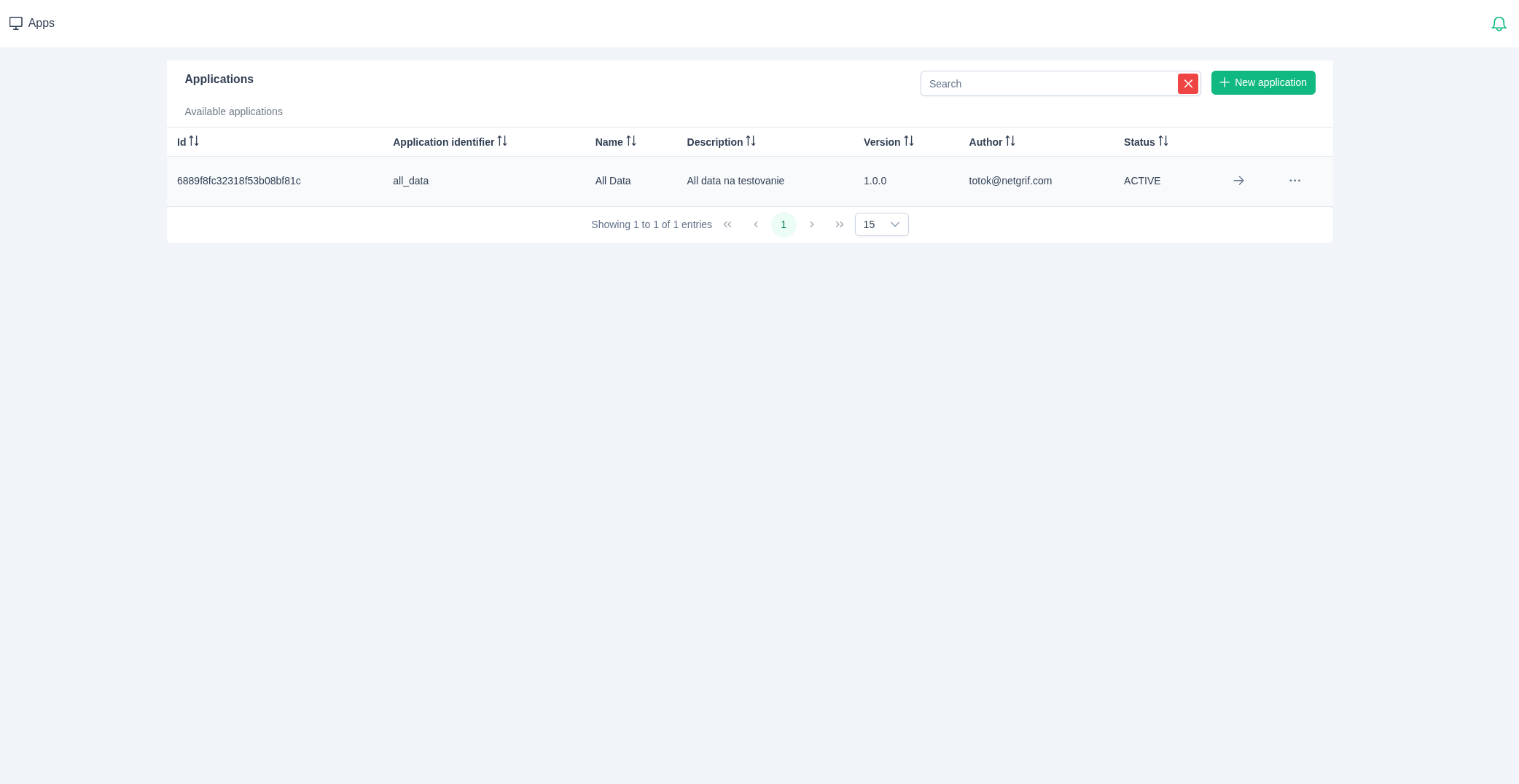Expand sort options on the Version column

[908, 141]
